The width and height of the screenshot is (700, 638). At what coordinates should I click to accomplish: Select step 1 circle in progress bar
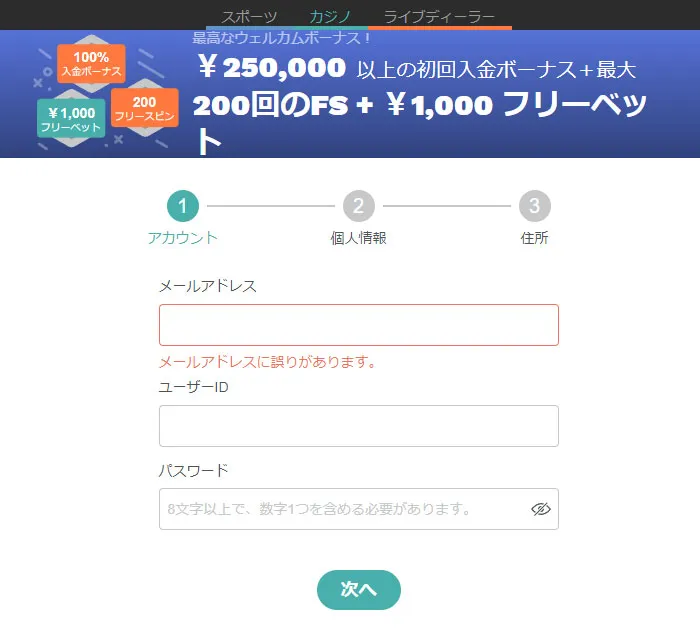tap(183, 207)
